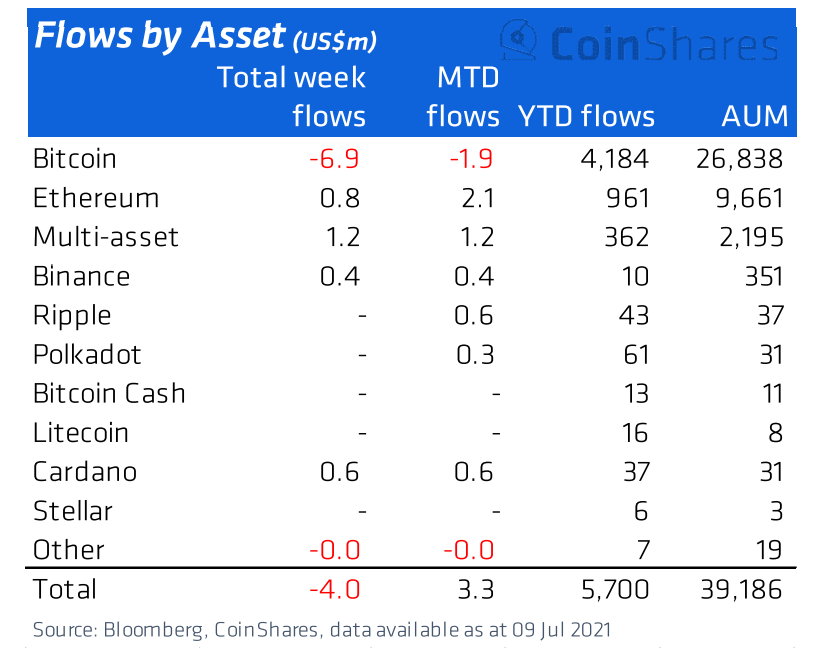Select the Ethereum row label
Image resolution: width=822 pixels, height=652 pixels.
[95, 197]
